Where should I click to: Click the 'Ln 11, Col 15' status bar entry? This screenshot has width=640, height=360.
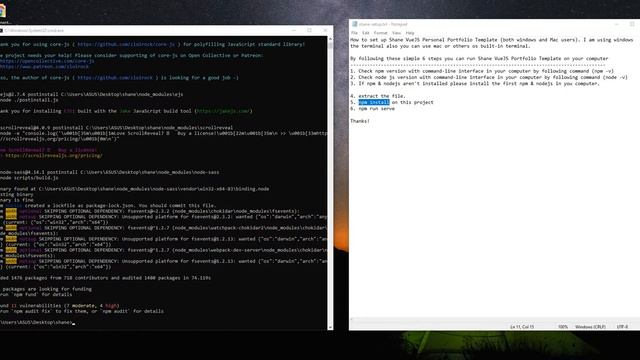(x=522, y=327)
